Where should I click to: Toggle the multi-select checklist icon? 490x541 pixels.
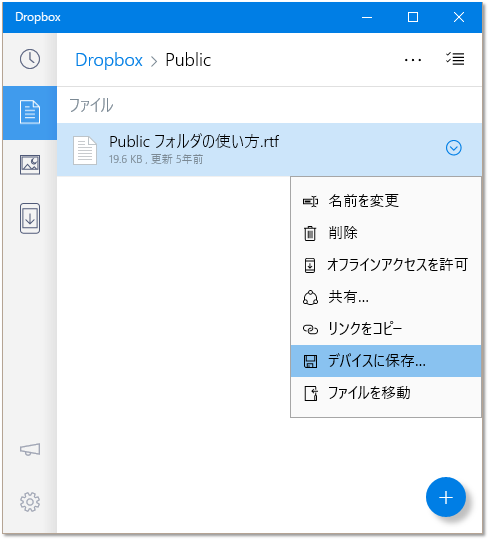point(455,59)
